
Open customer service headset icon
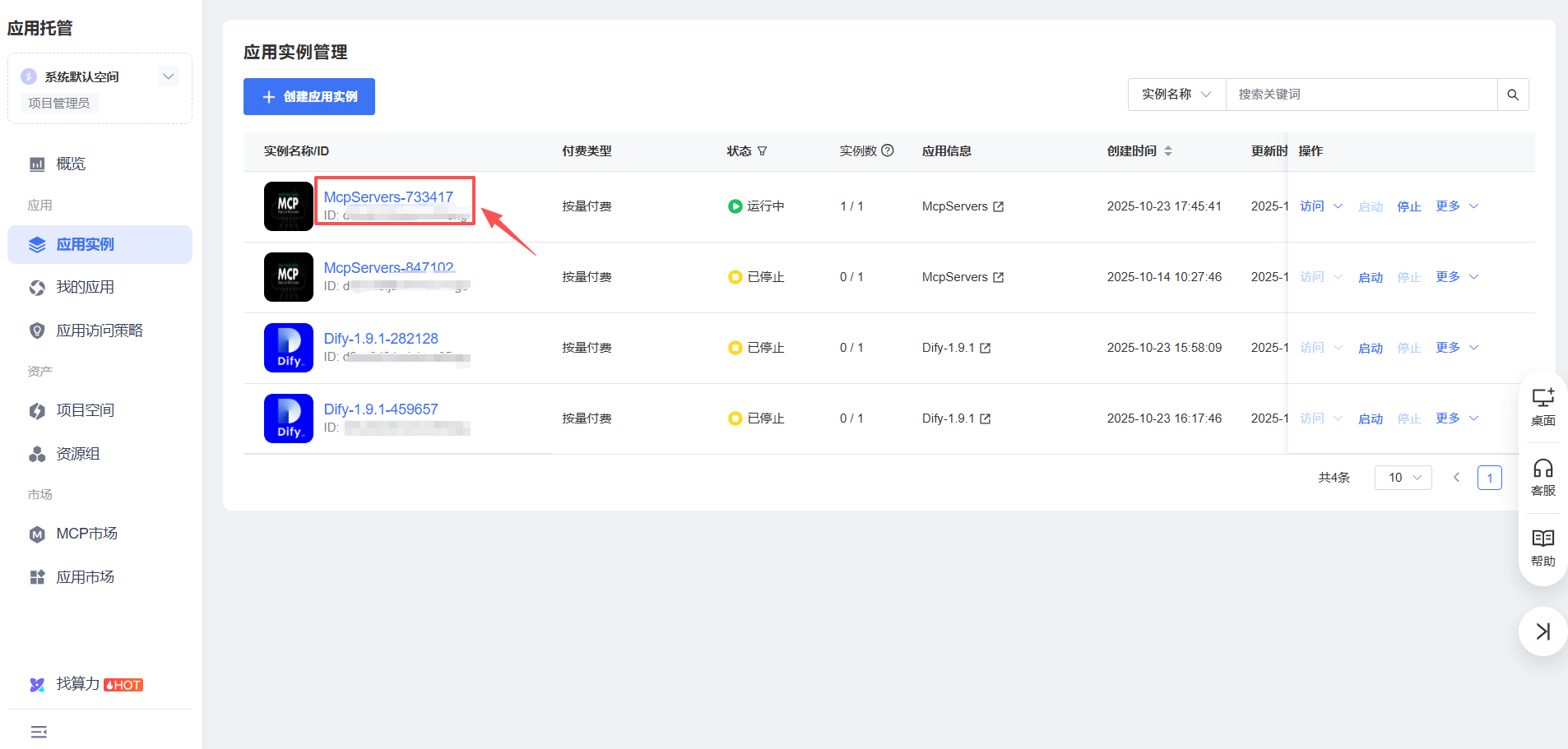(x=1542, y=477)
